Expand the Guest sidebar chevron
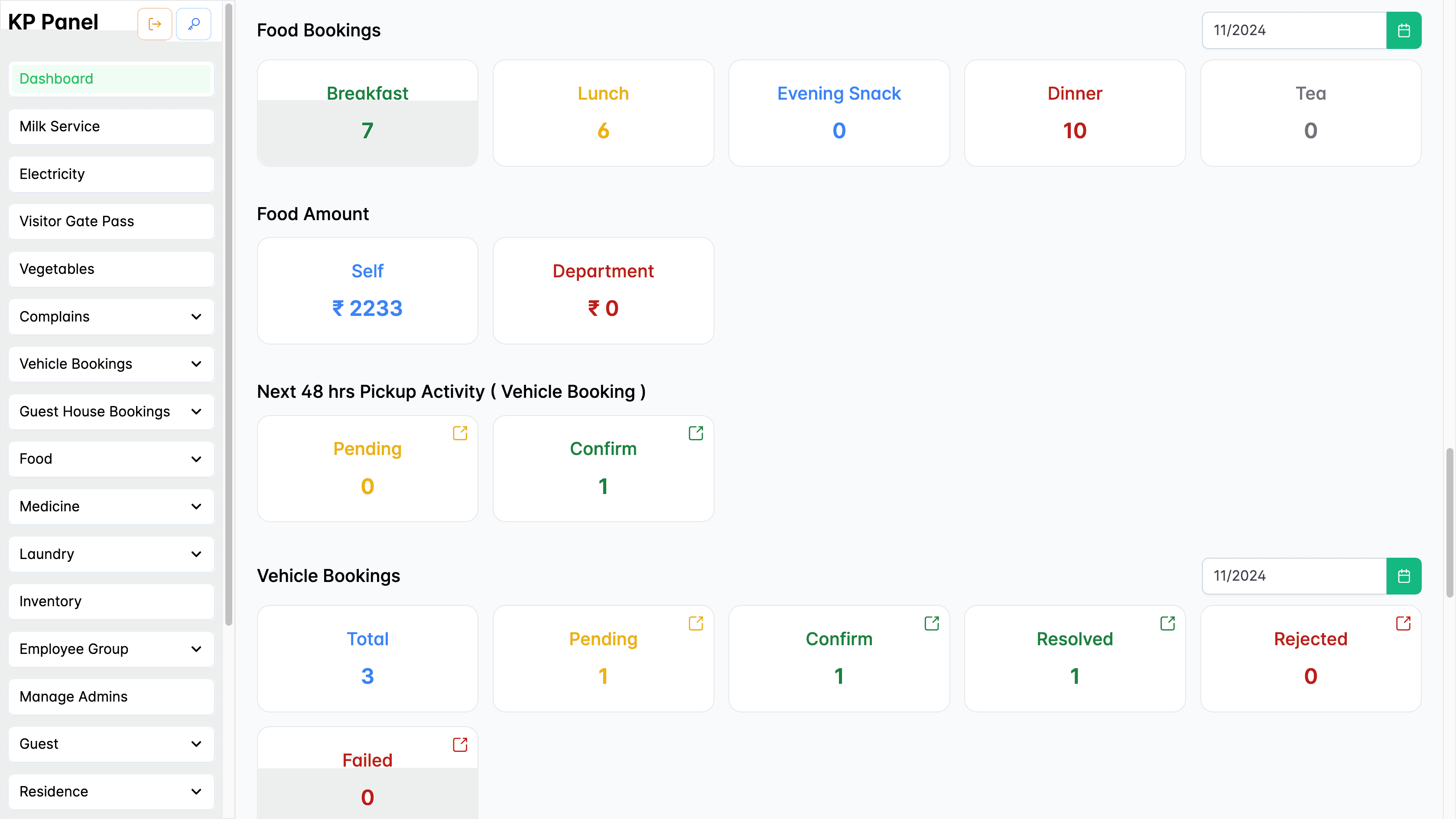 [196, 744]
